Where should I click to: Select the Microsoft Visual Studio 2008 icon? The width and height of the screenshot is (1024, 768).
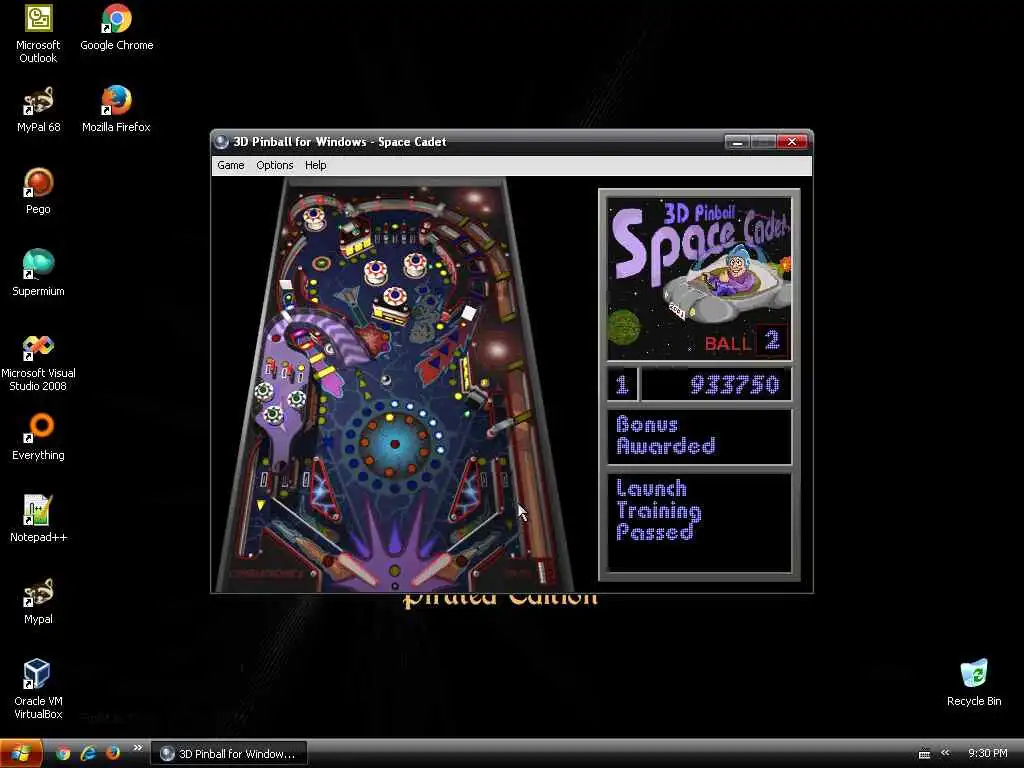38,363
